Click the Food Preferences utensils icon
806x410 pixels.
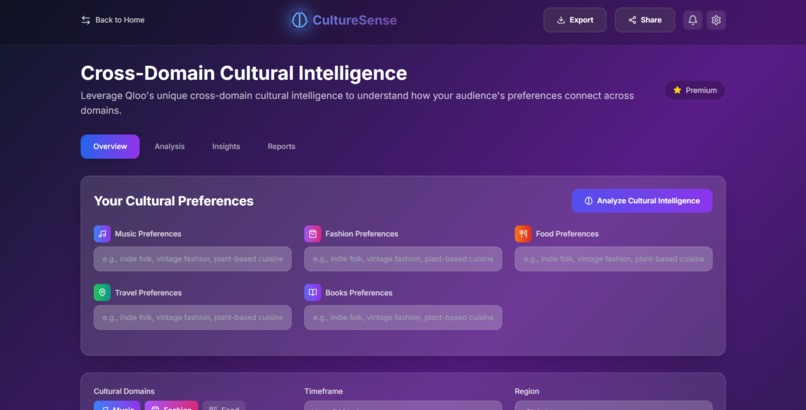(523, 234)
